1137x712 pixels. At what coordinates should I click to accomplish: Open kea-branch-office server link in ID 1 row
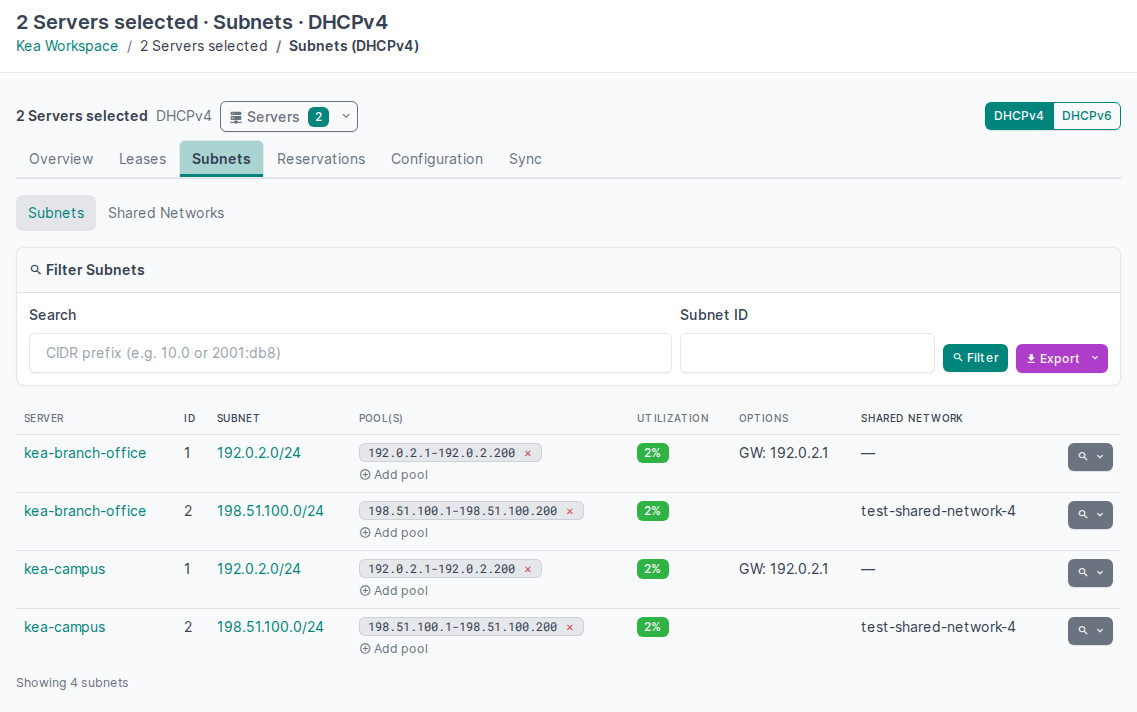[85, 453]
